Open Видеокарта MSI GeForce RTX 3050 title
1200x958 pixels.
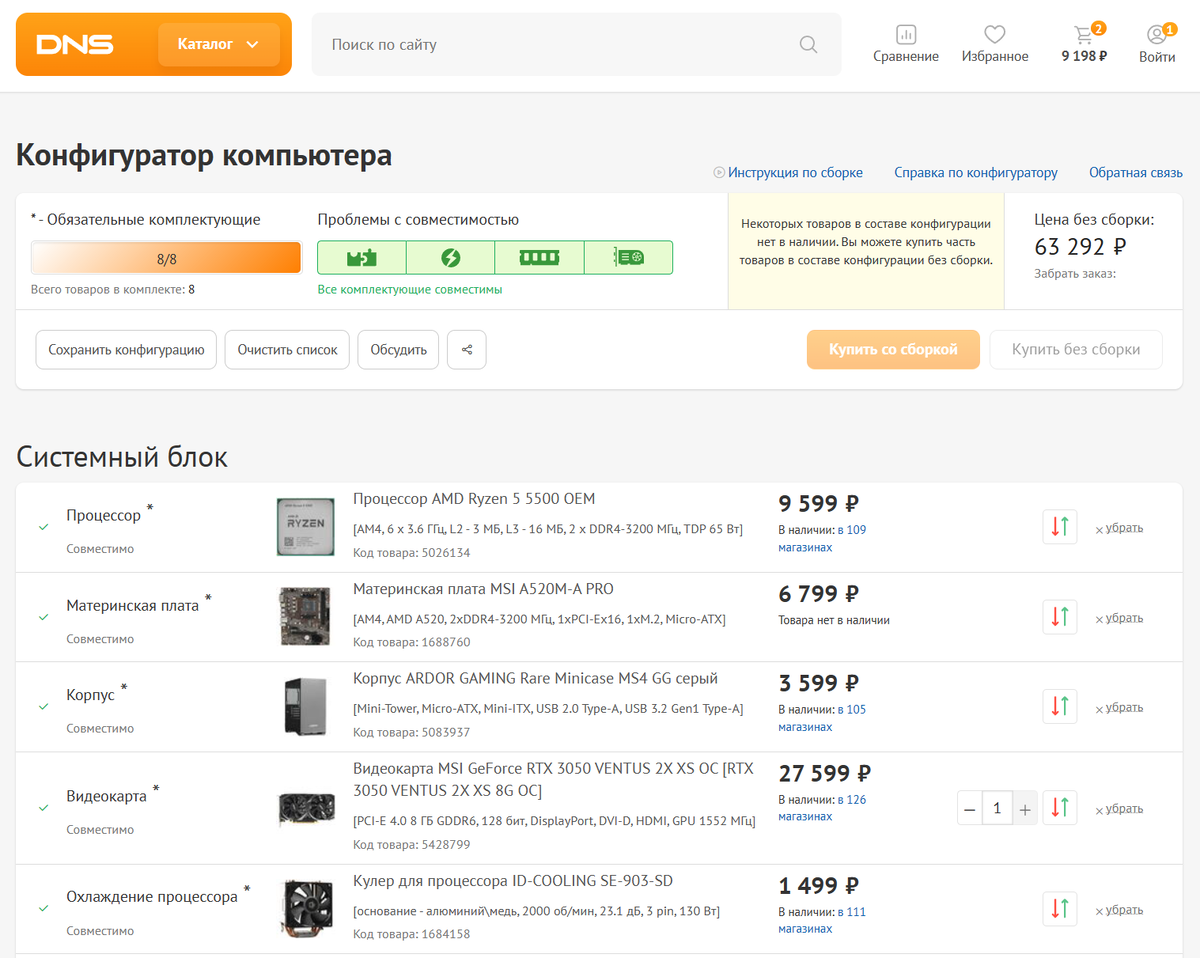point(553,780)
